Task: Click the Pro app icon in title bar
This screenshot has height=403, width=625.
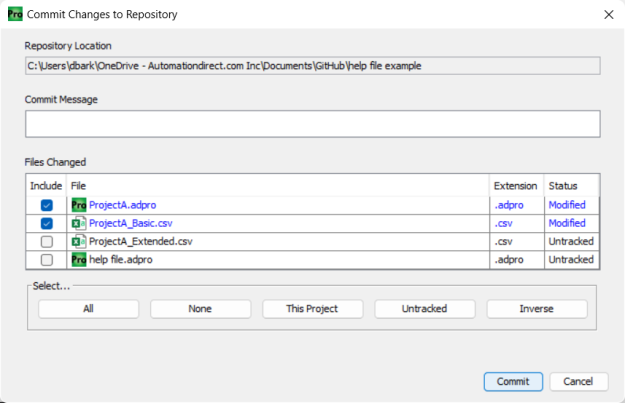Action: coord(15,14)
